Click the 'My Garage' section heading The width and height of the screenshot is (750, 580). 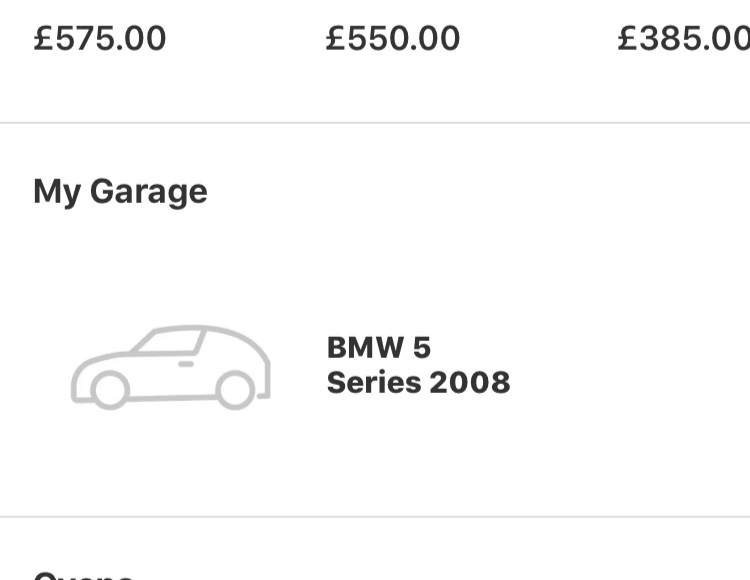pos(121,192)
